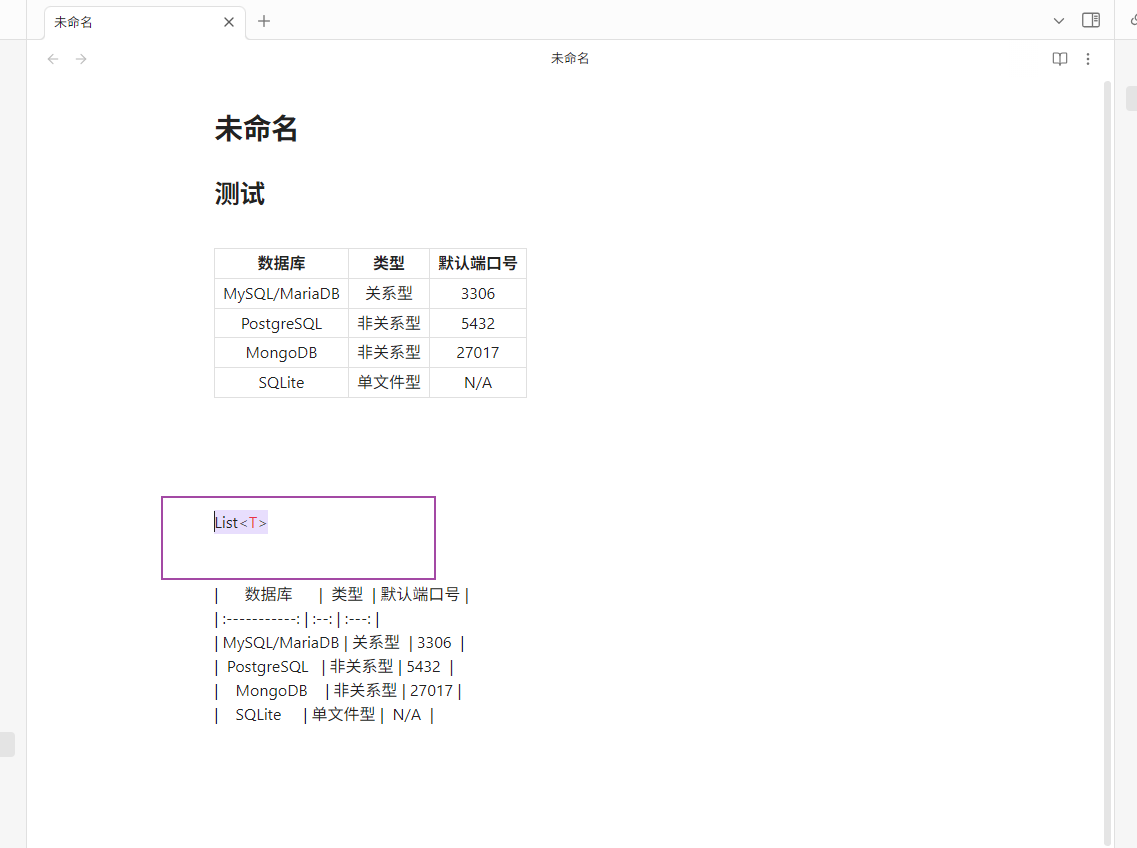This screenshot has height=848, width=1137.
Task: Click the 类型 table header cell
Action: point(389,263)
